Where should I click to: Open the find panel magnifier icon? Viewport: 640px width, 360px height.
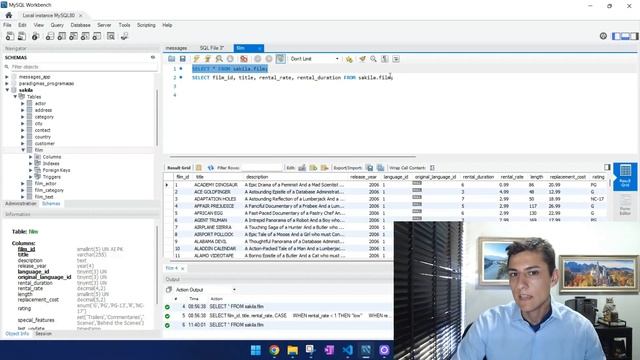tap(373, 59)
